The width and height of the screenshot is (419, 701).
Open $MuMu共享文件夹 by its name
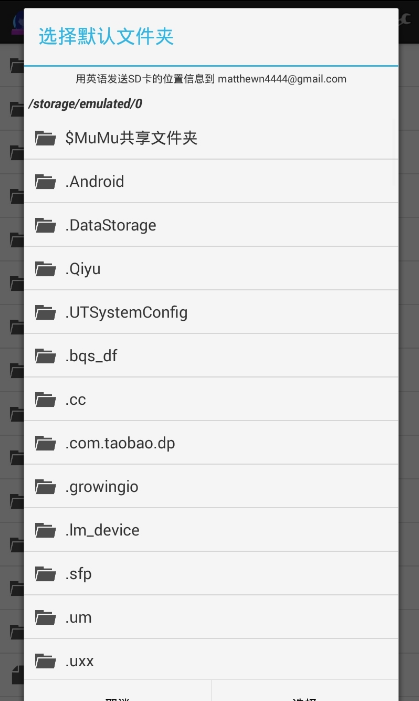[x=131, y=138]
